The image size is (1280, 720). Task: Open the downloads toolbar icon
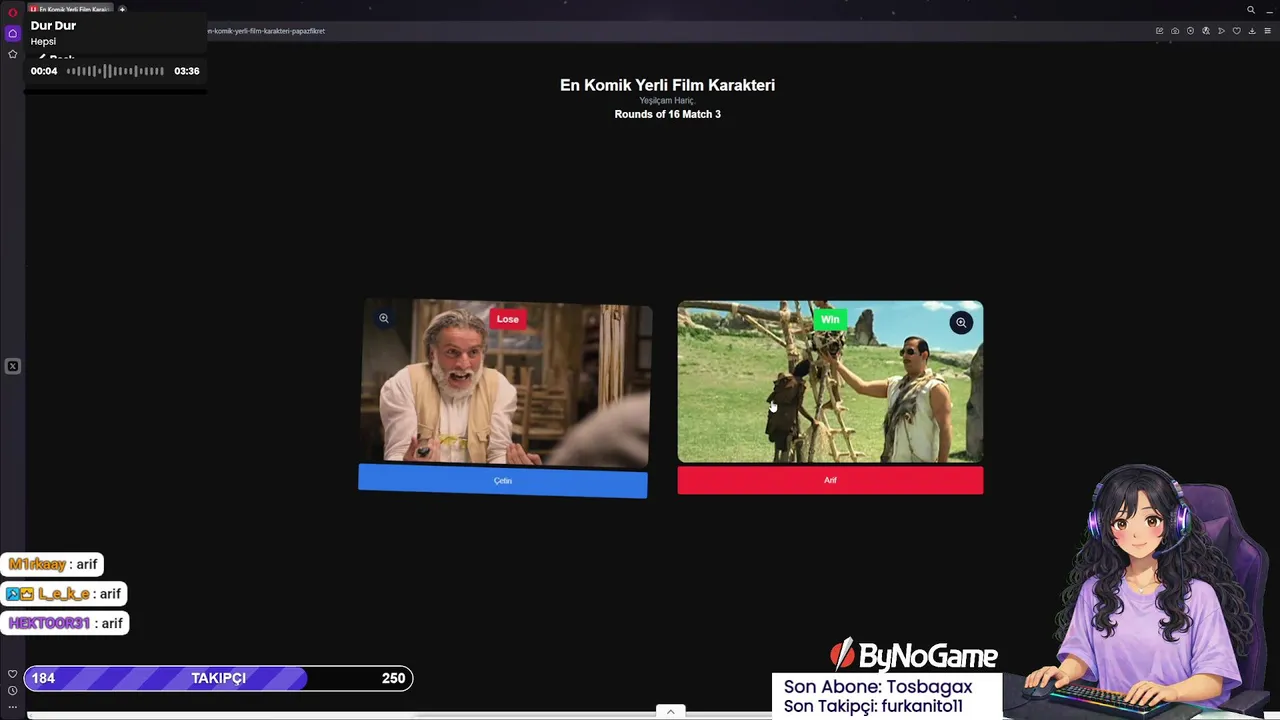point(1251,31)
